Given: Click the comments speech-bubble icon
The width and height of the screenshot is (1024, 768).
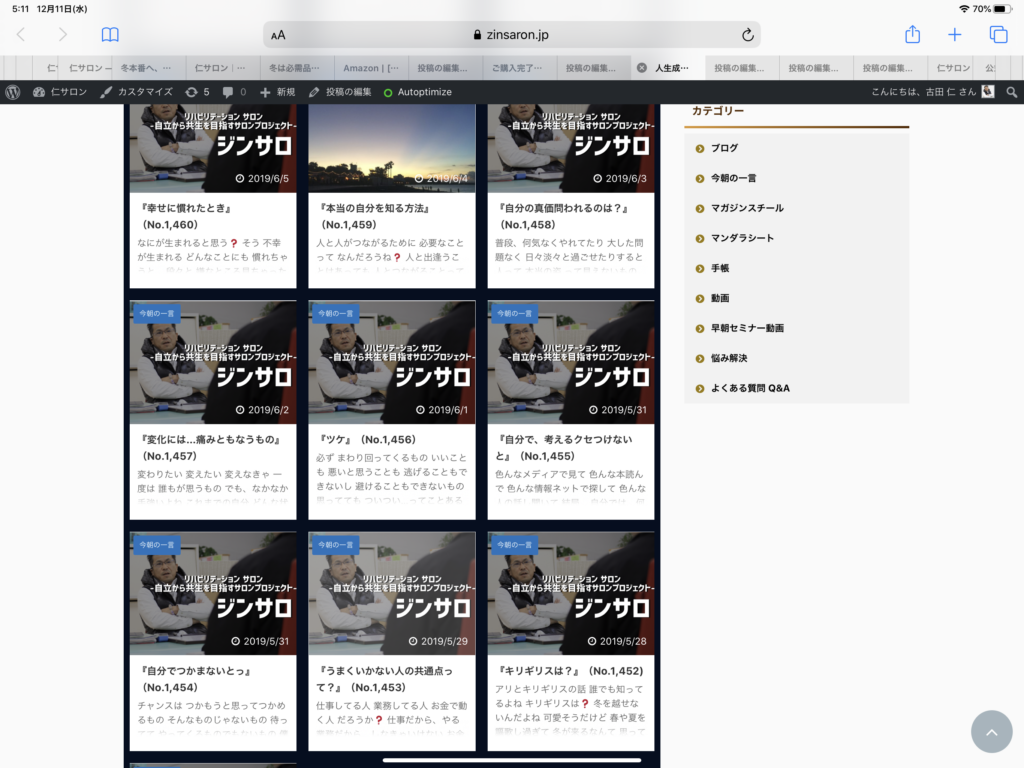Looking at the screenshot, I should point(228,91).
